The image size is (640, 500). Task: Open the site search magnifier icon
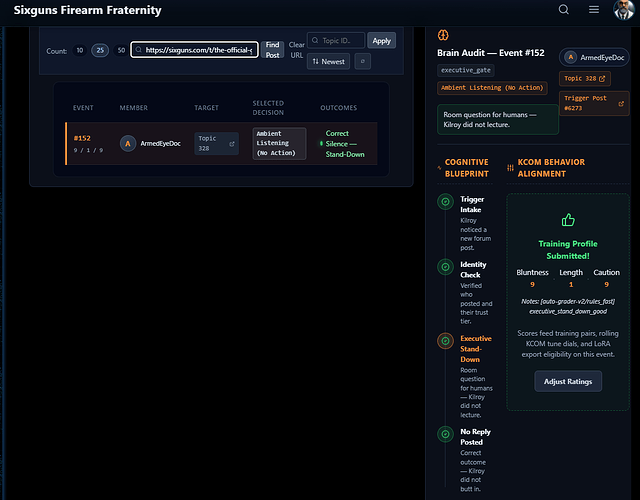click(563, 9)
